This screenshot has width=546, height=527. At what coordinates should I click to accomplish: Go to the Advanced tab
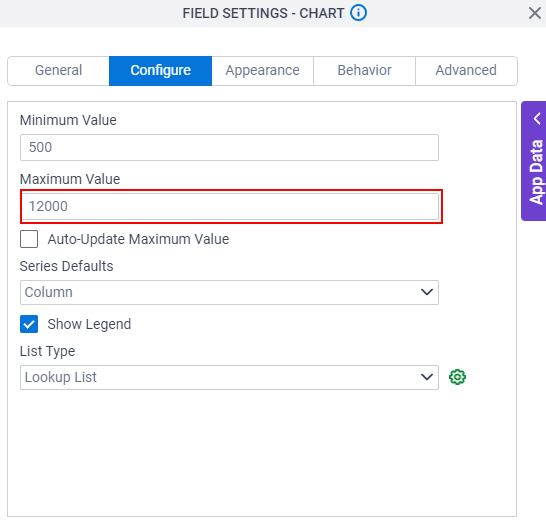(466, 71)
